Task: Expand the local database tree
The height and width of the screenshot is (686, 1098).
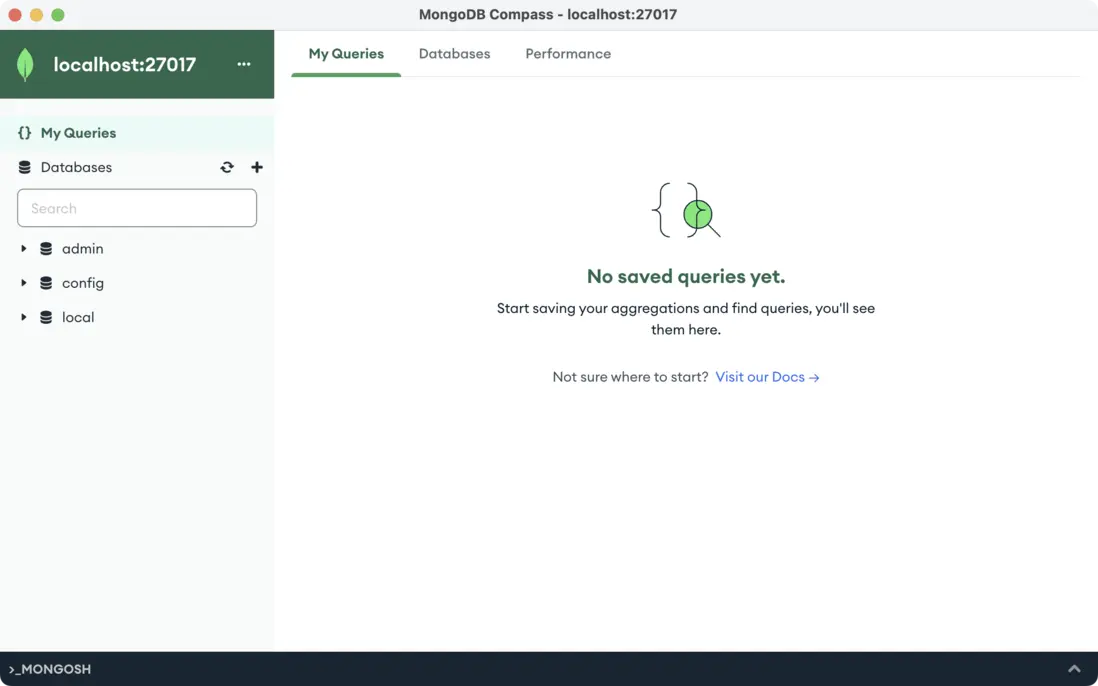Action: 24,317
